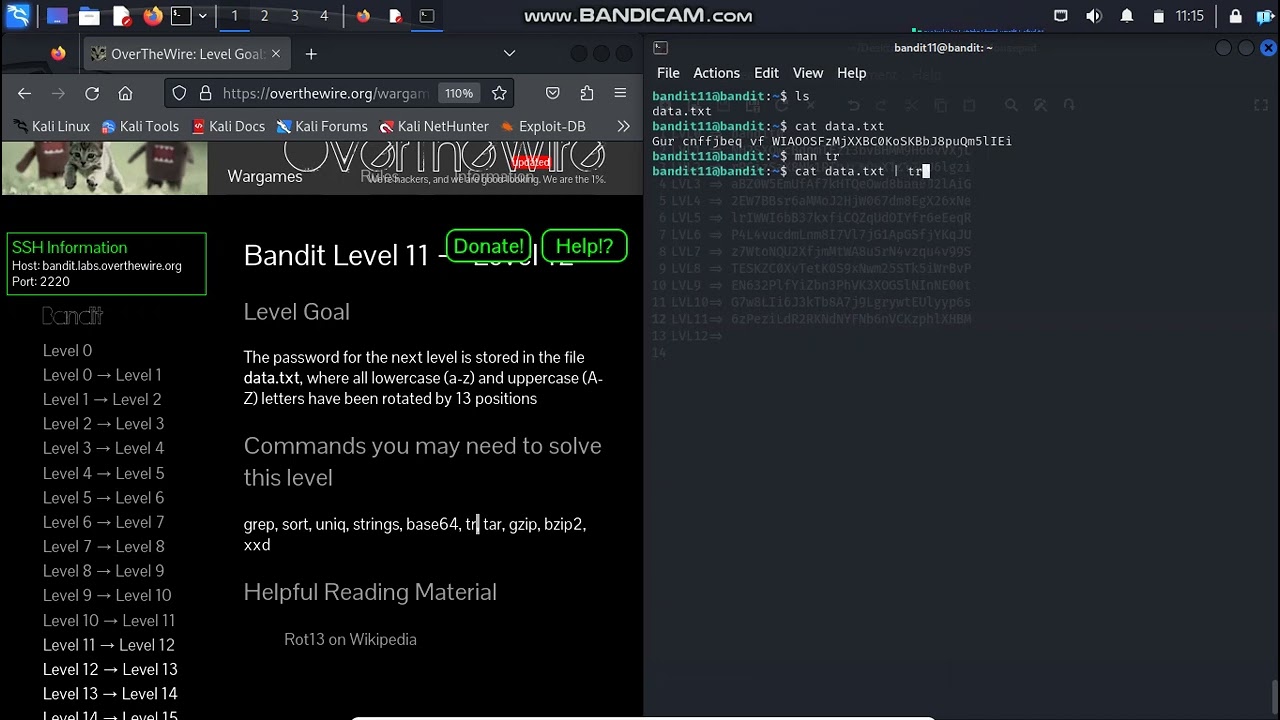Image resolution: width=1280 pixels, height=720 pixels.
Task: Click the battery status icon
Action: coord(1159,16)
